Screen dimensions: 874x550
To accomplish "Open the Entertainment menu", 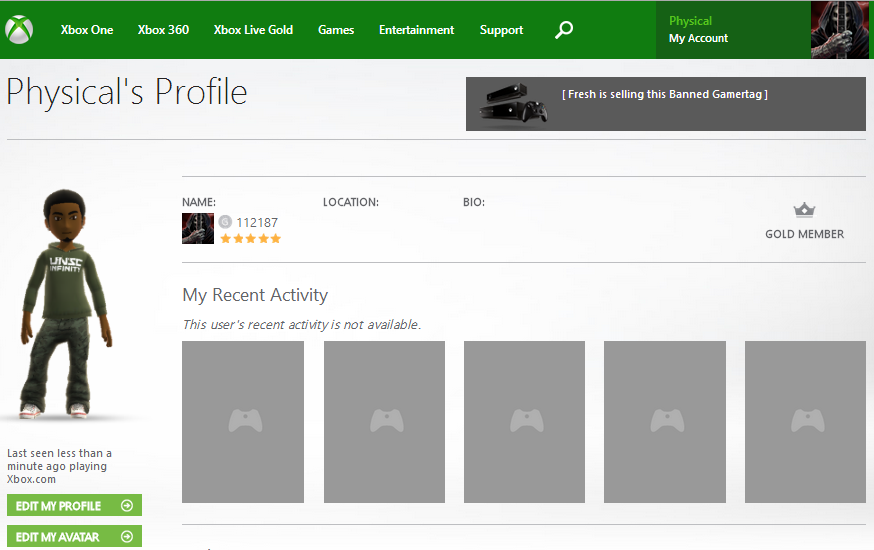I will 416,30.
